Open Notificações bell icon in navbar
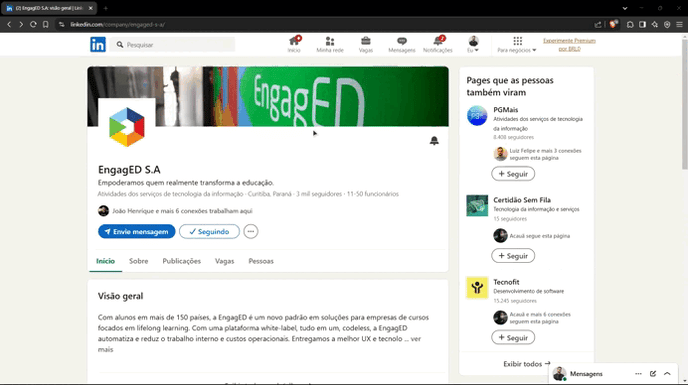 [437, 44]
